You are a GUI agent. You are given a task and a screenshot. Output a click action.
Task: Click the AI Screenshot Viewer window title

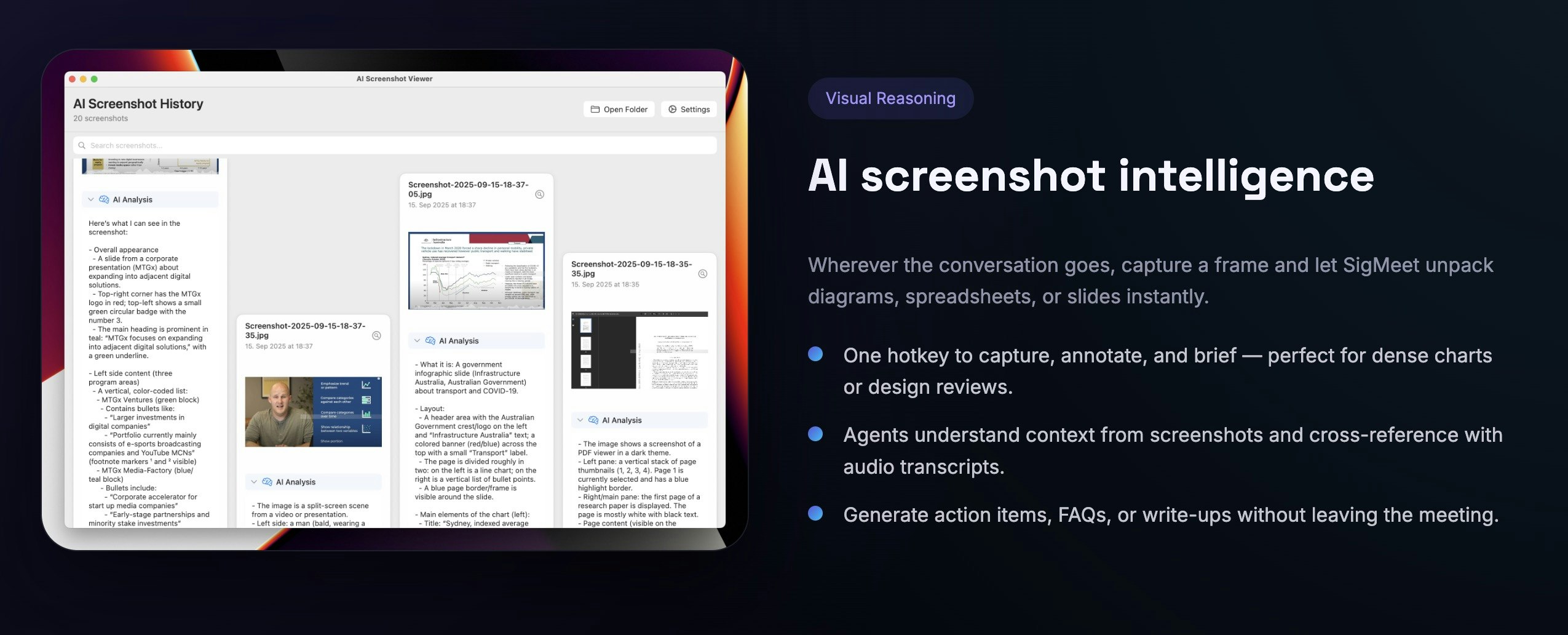[394, 79]
